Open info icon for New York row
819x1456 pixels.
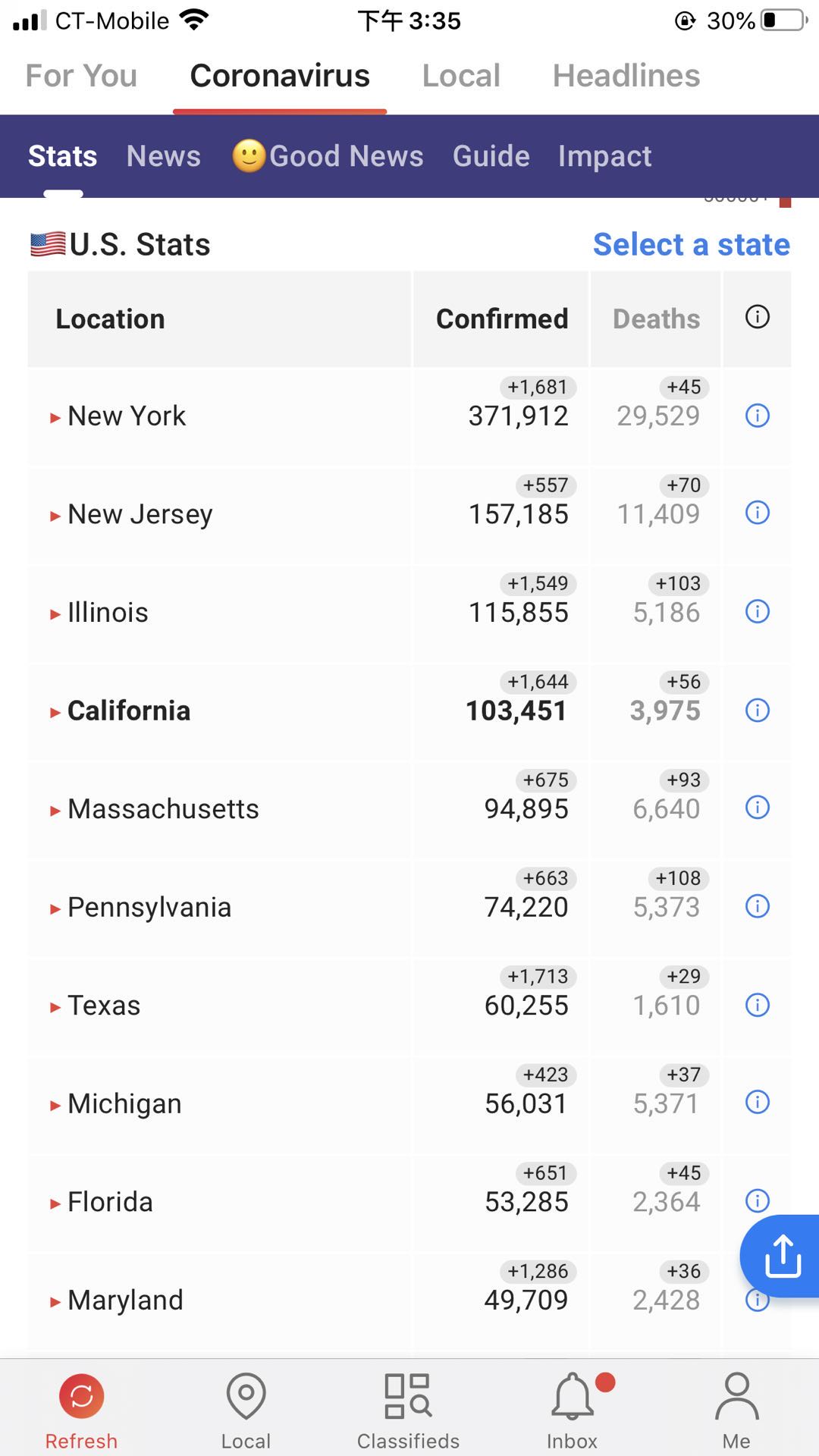pos(758,416)
